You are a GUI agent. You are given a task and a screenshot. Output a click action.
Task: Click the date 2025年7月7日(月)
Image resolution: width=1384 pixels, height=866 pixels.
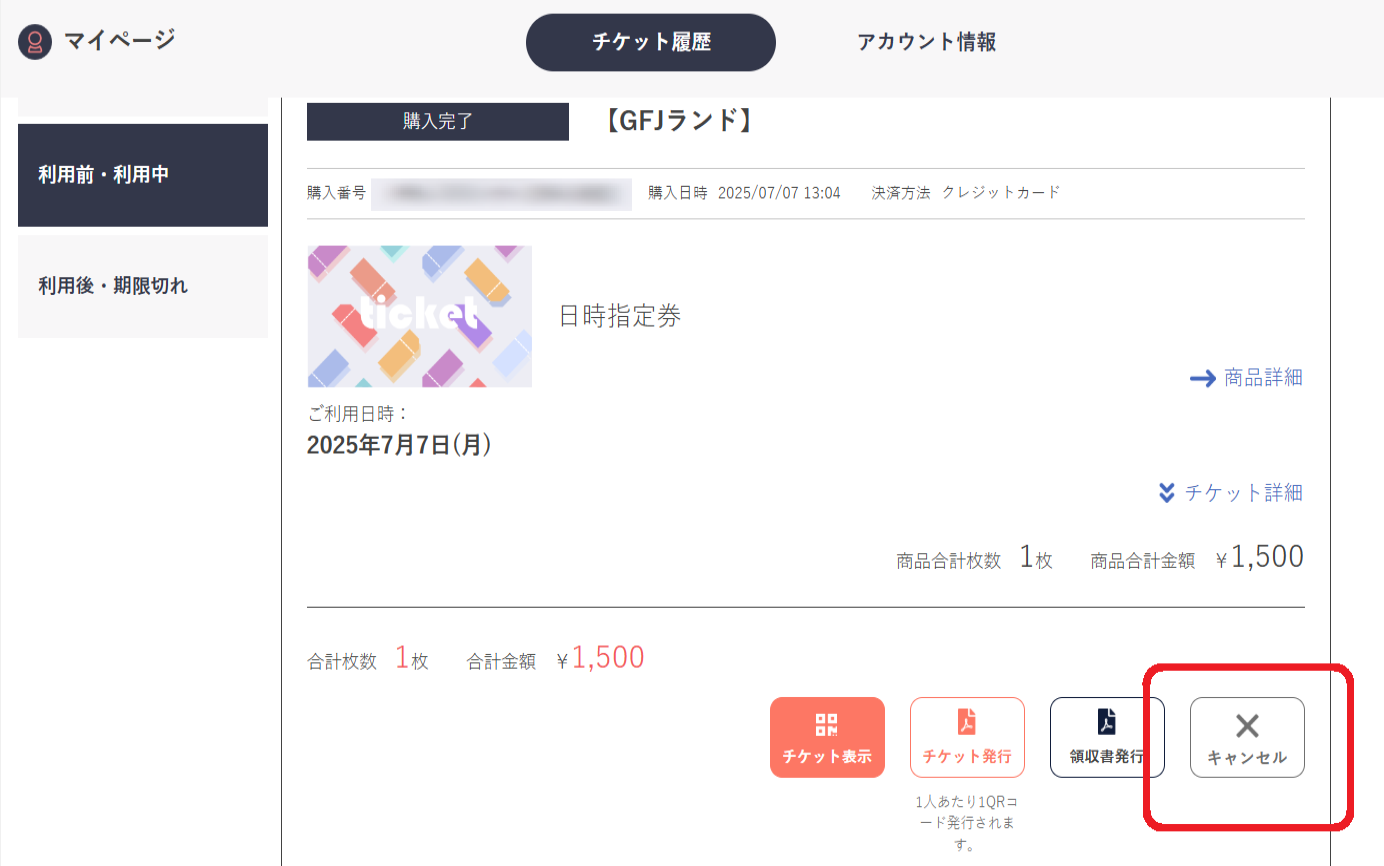click(x=399, y=445)
